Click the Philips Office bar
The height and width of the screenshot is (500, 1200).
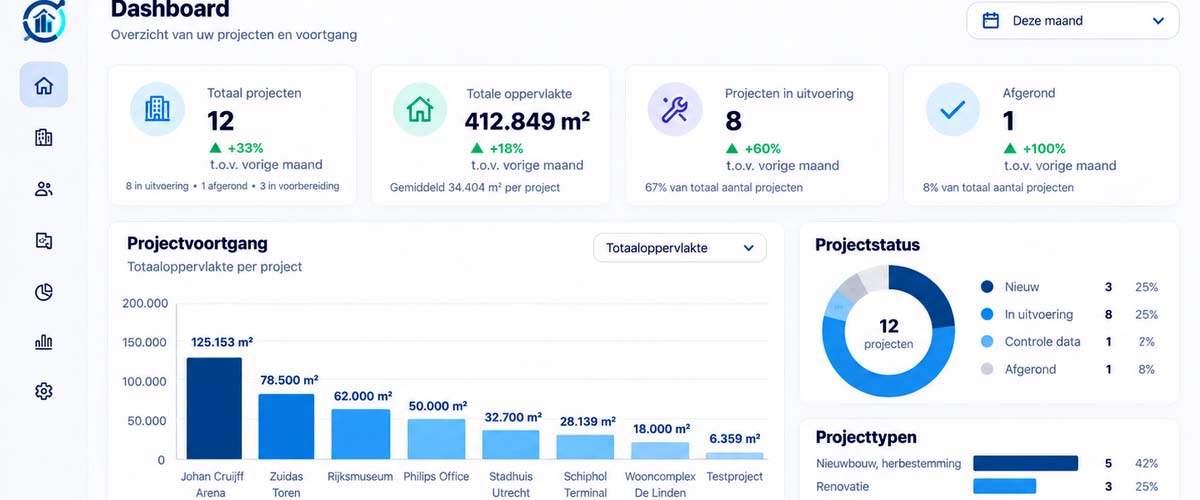[x=436, y=439]
